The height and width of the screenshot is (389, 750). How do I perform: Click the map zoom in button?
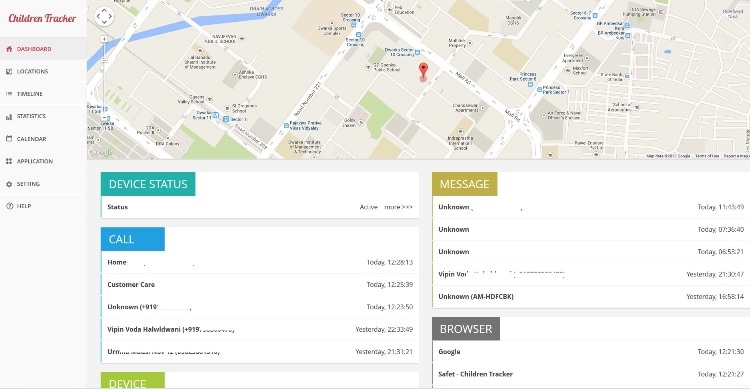click(104, 39)
